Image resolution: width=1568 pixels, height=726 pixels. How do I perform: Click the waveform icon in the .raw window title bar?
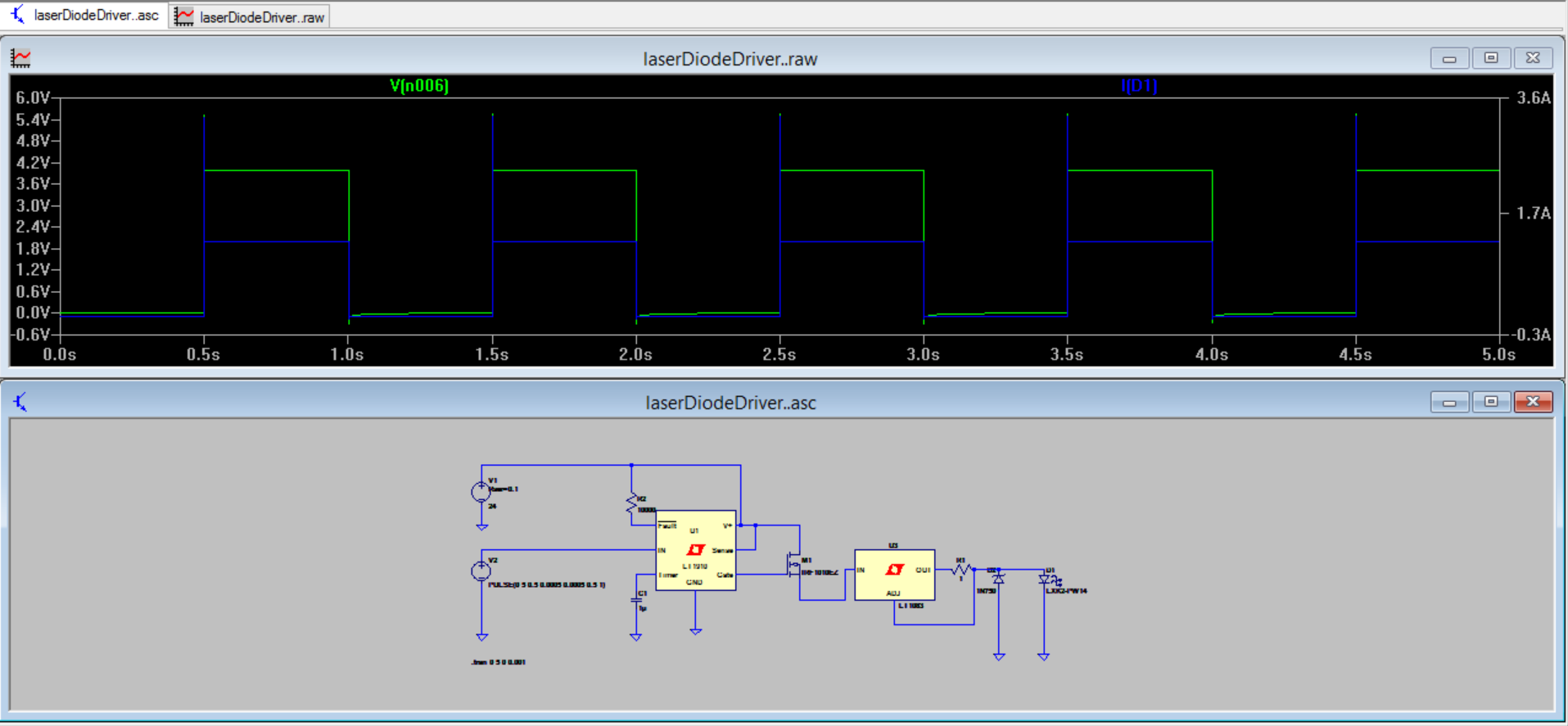(x=20, y=58)
